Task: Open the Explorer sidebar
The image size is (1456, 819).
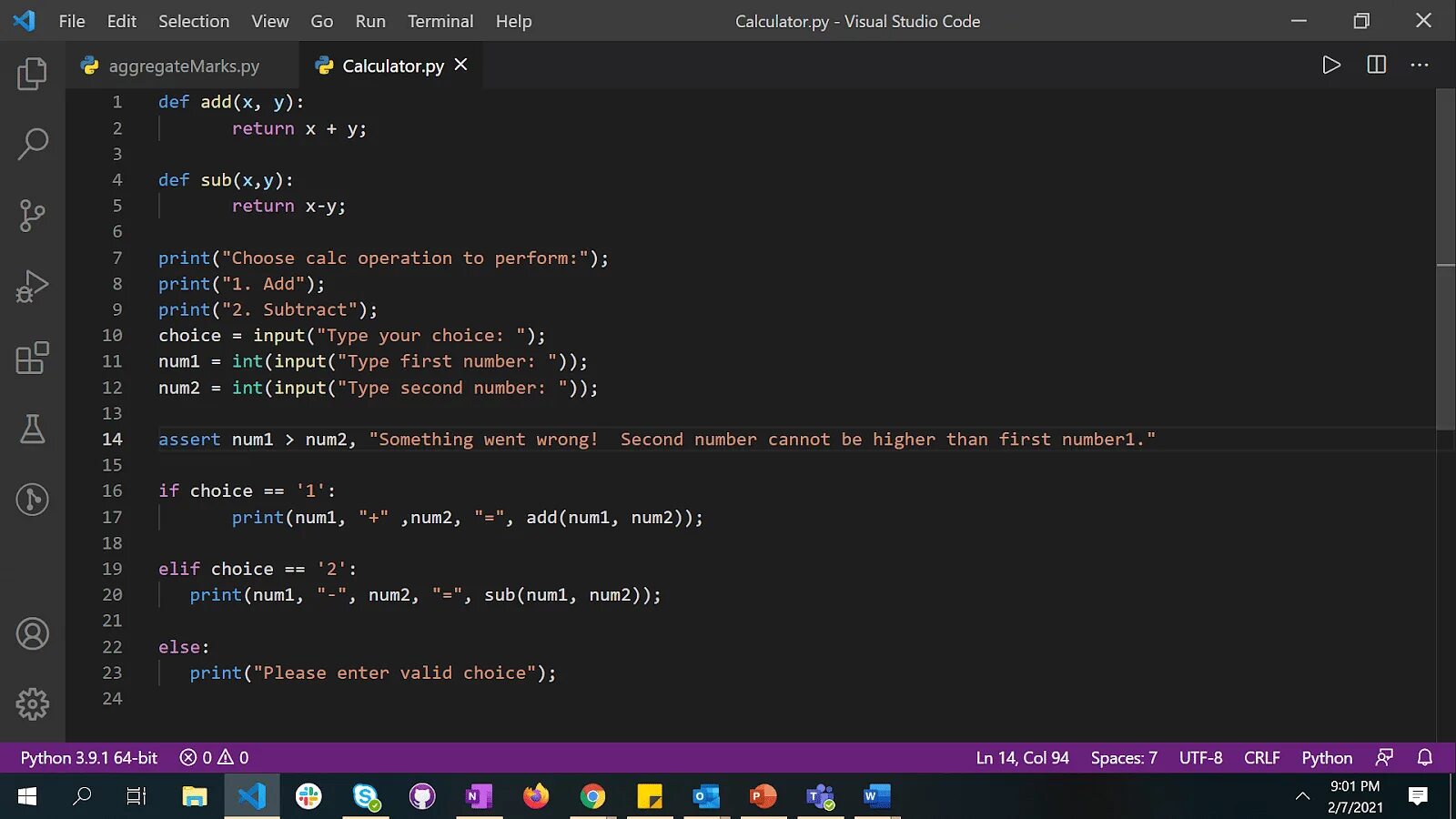Action: 33,74
